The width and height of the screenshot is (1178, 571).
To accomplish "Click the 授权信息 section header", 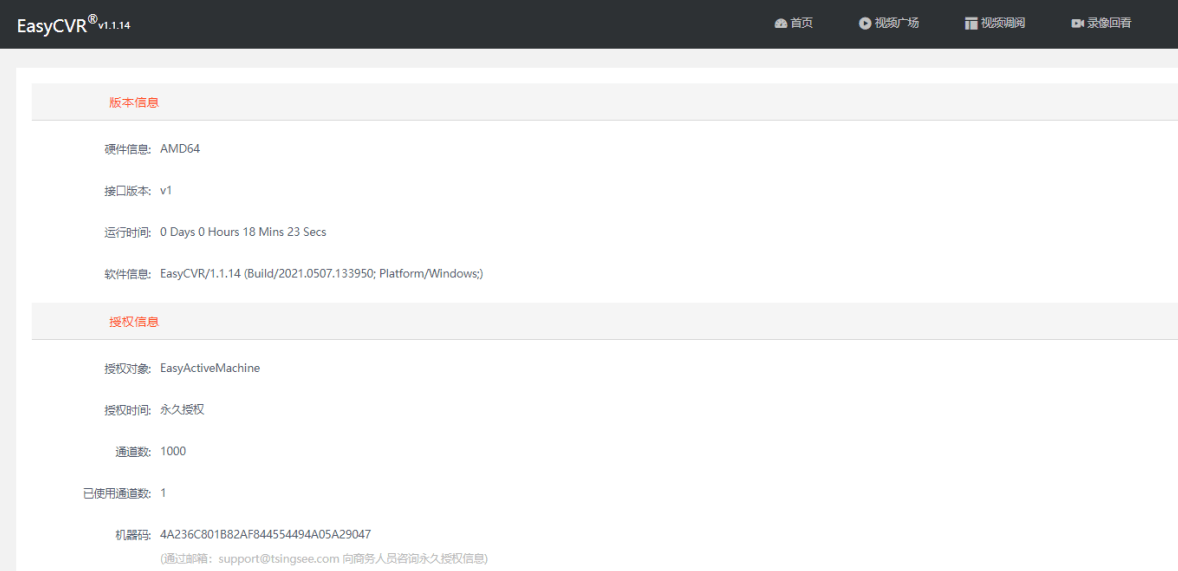I will [x=134, y=322].
